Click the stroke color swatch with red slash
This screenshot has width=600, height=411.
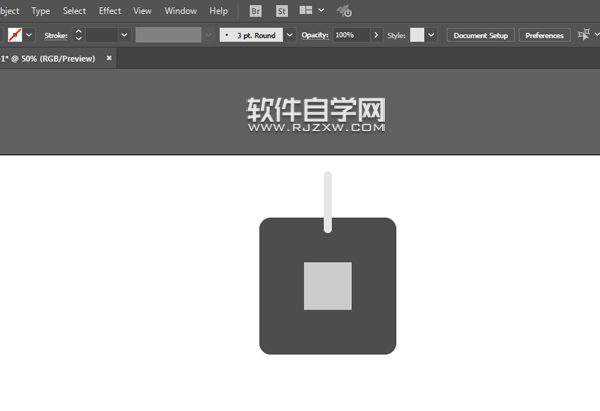14,35
